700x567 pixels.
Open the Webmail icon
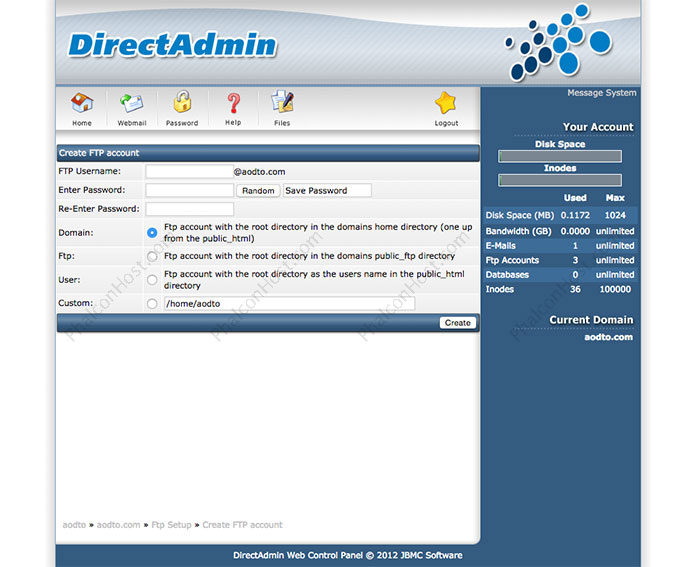132,103
